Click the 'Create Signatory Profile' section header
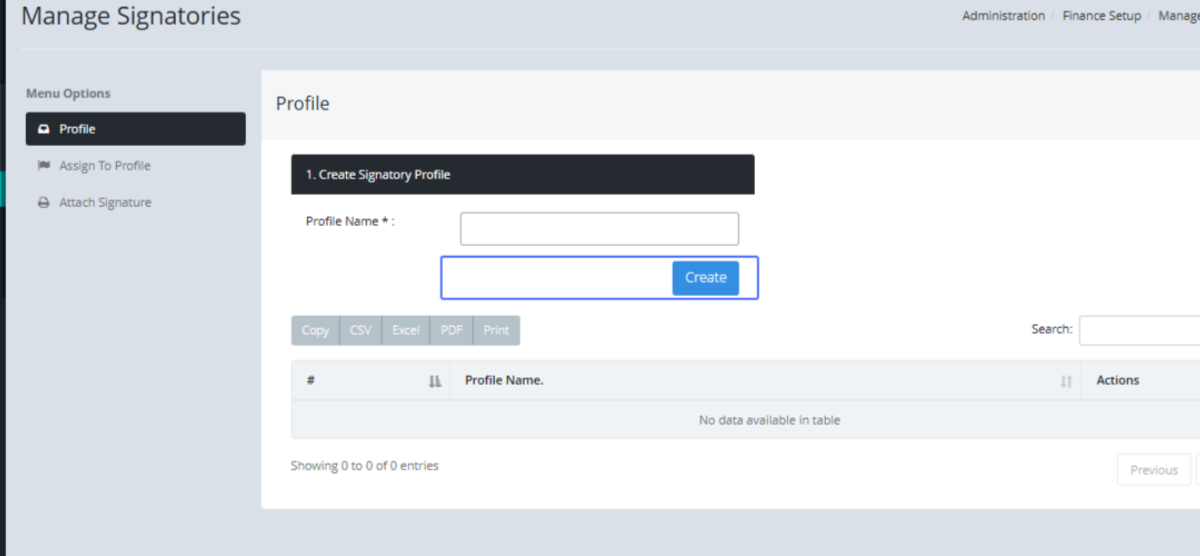The image size is (1200, 556). click(x=522, y=174)
